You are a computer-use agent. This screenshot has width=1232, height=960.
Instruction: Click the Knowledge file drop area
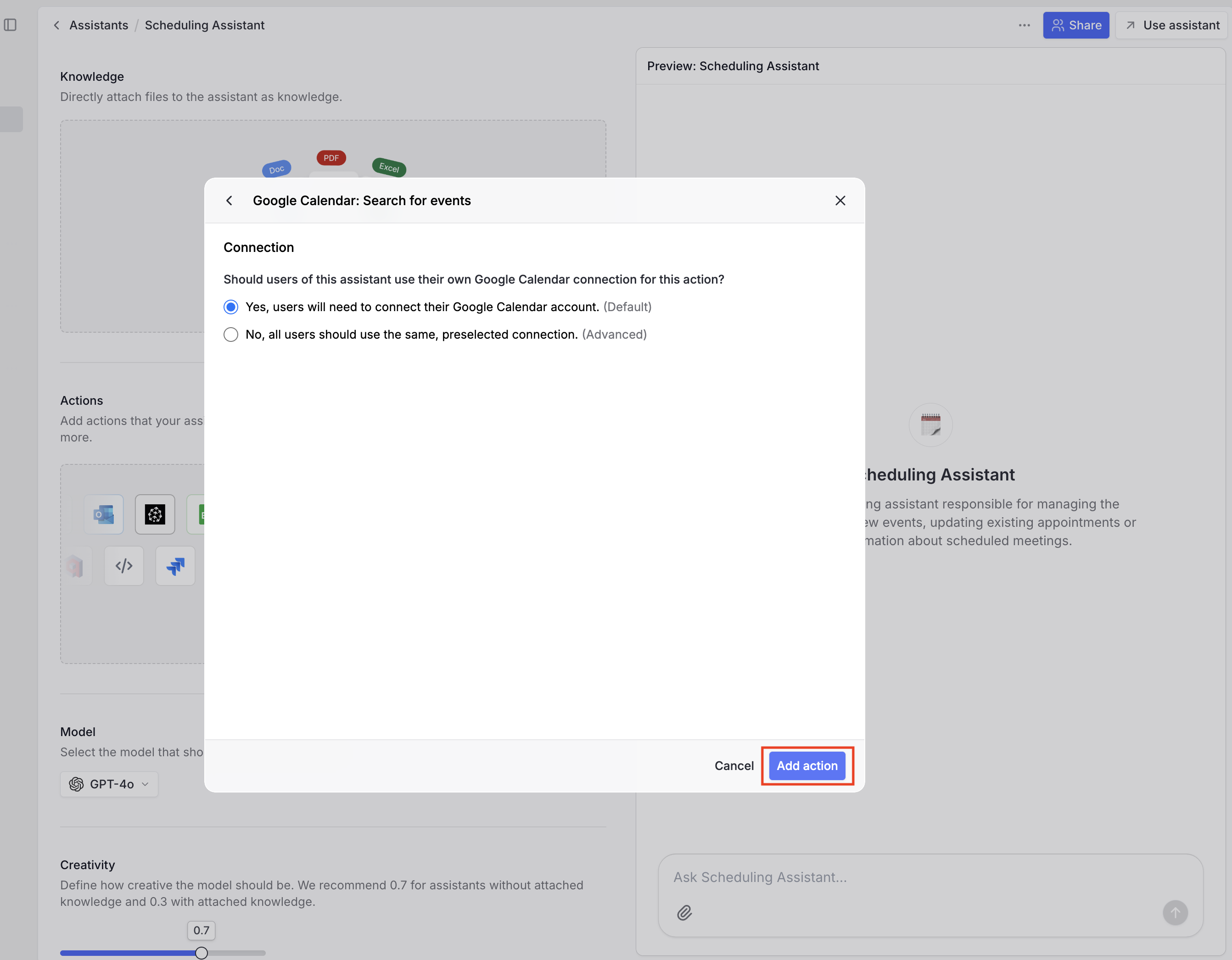(x=333, y=226)
